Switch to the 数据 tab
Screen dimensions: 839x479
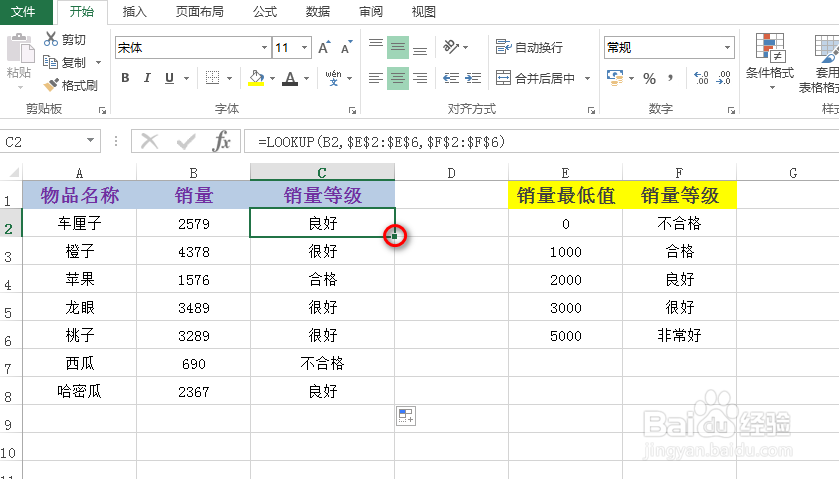pos(317,12)
